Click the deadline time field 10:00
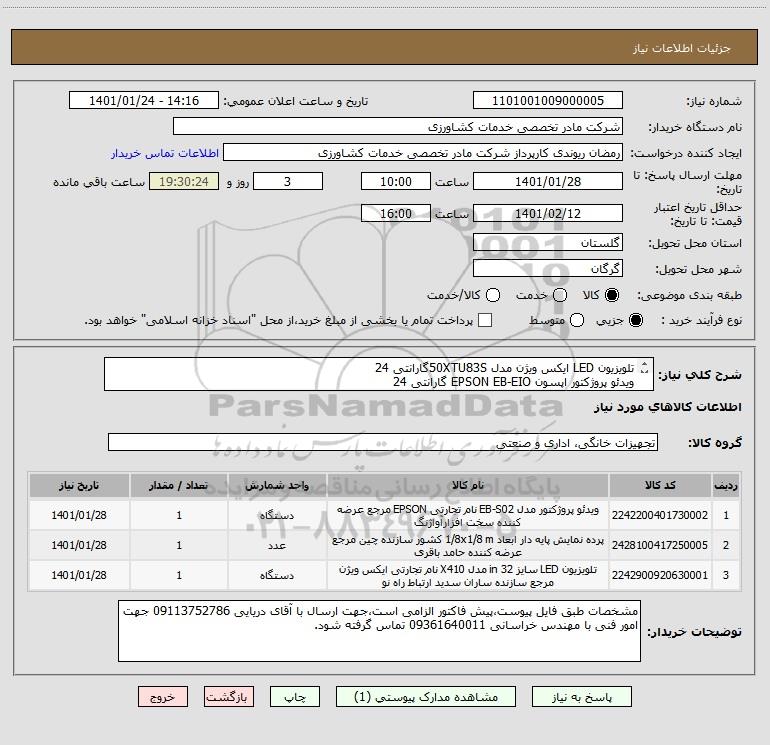This screenshot has height=745, width=770. point(396,181)
